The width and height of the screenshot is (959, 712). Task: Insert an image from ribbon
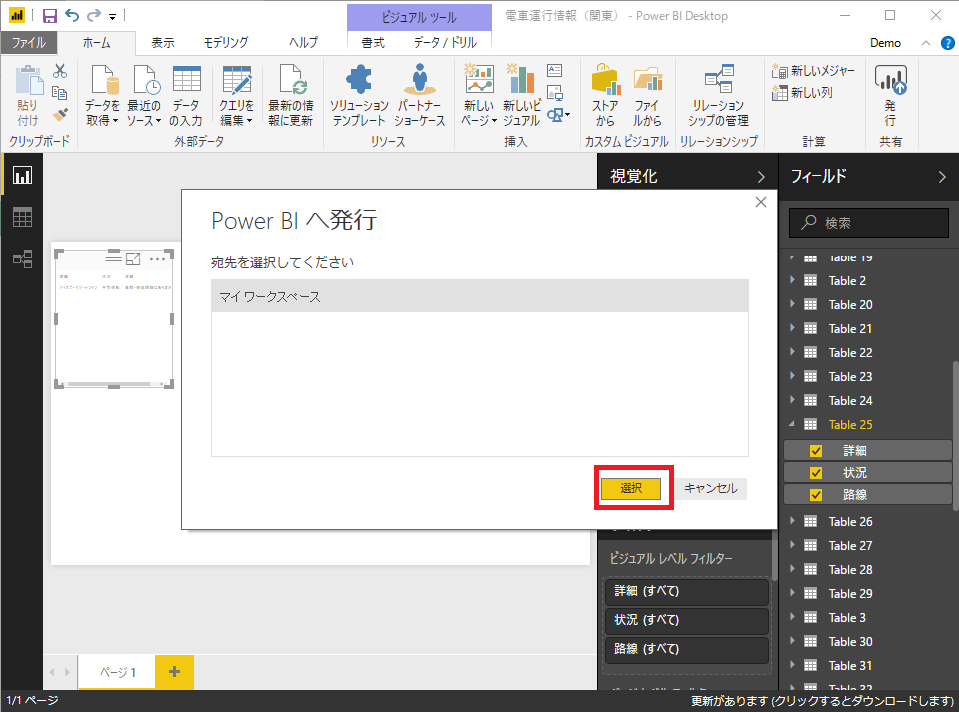pos(555,92)
